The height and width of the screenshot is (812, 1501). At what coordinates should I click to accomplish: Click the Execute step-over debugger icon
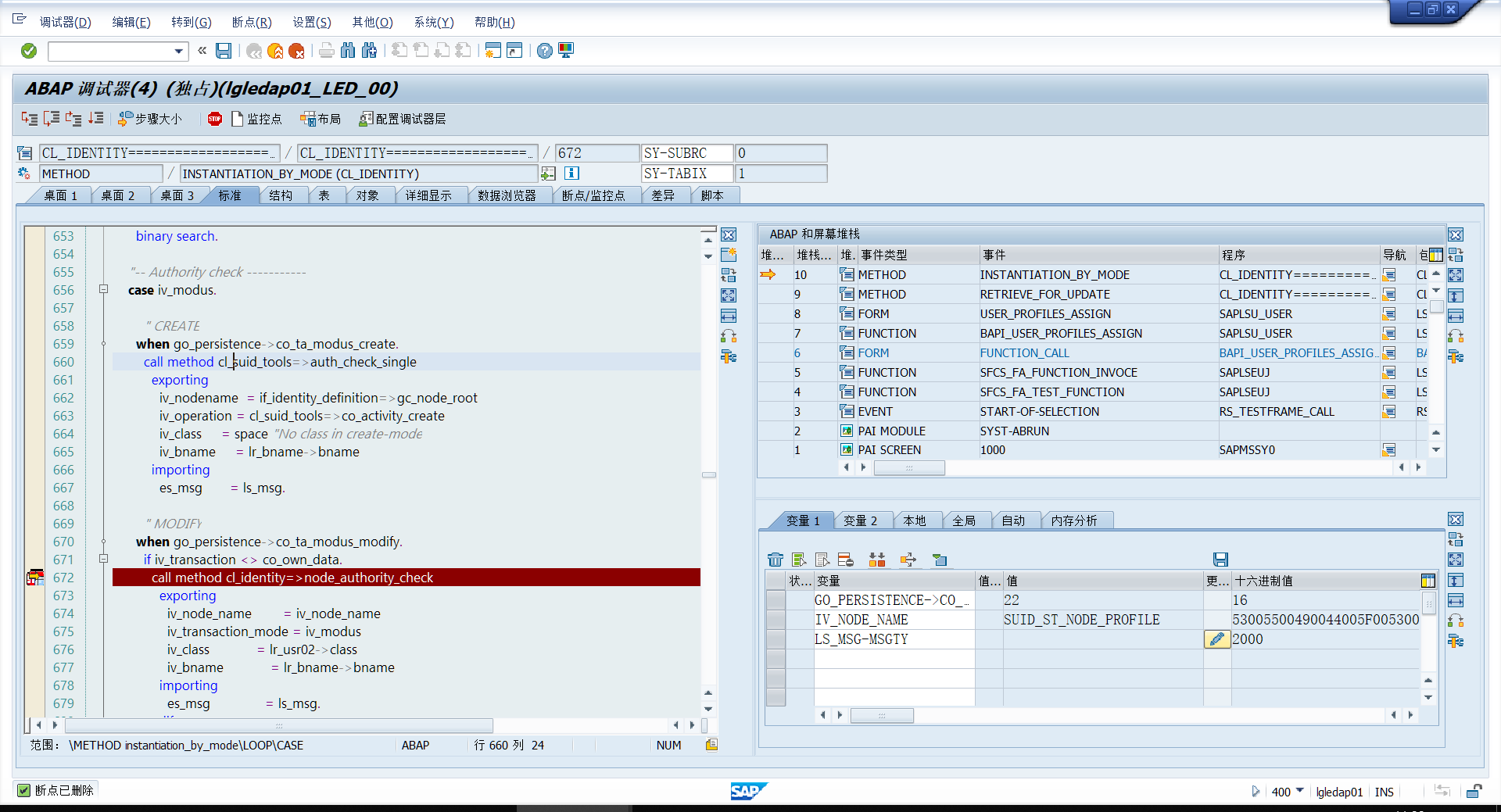52,119
